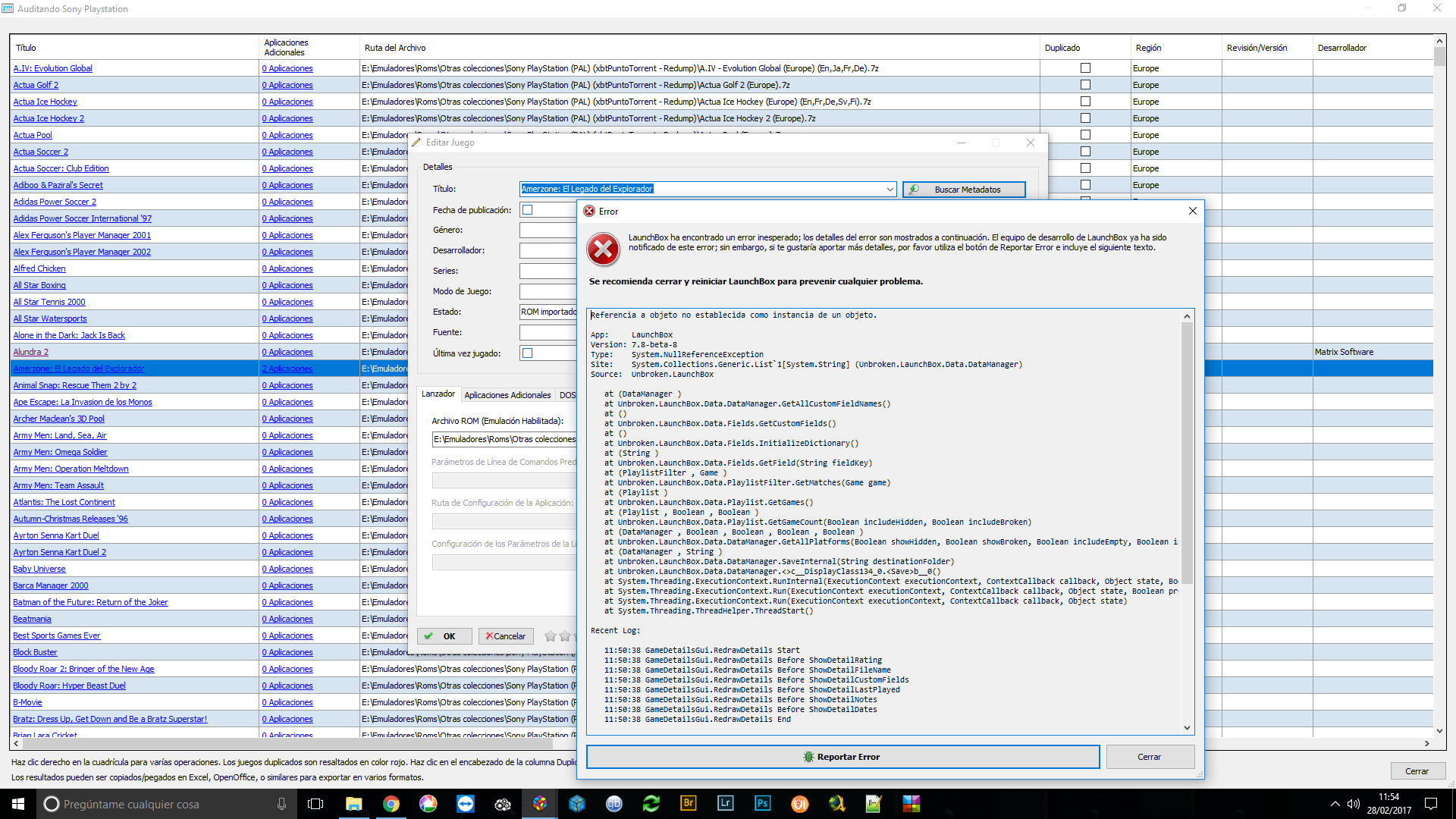Click the small error icon in Error title bar
Screen dimensions: 1456x819
tap(589, 212)
